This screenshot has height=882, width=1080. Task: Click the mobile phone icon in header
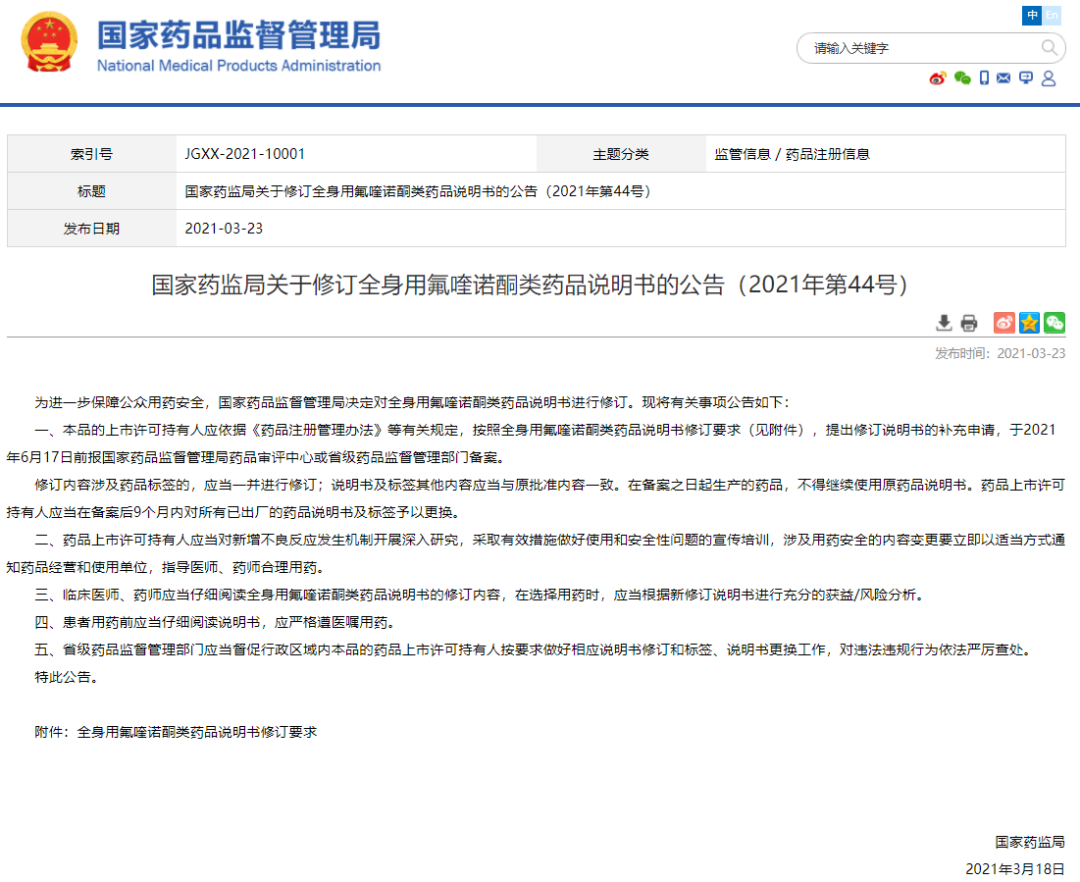984,78
